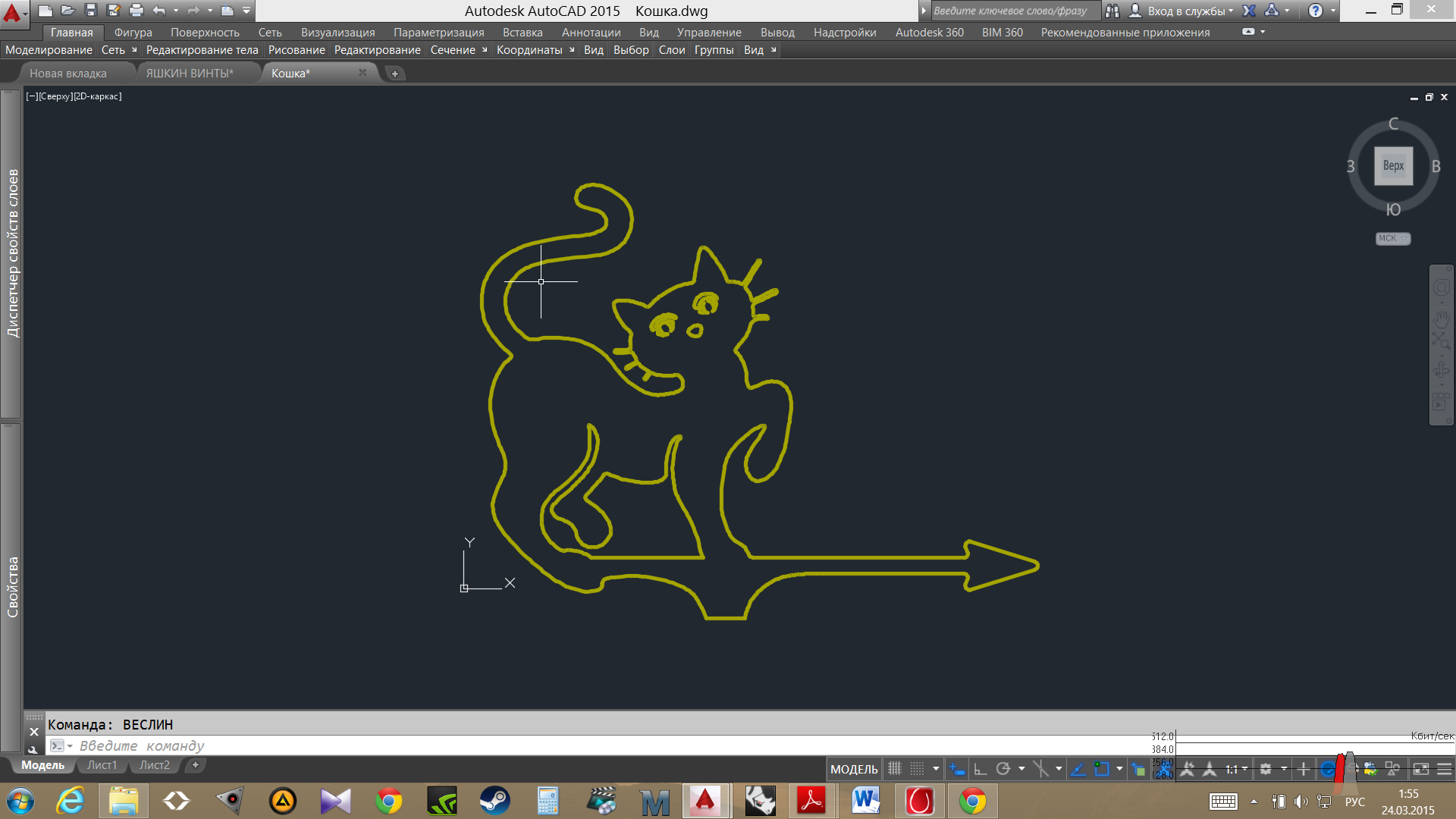Click the Autodesk Exchange X icon
The height and width of the screenshot is (819, 1456).
pyautogui.click(x=1249, y=11)
